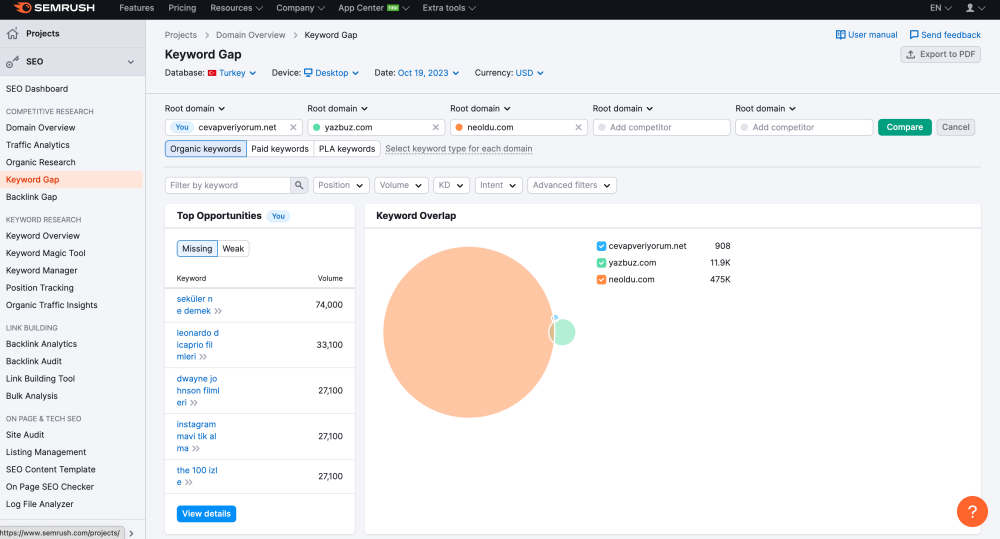Open the orange help question button
The width and height of the screenshot is (1000, 539).
coord(972,511)
